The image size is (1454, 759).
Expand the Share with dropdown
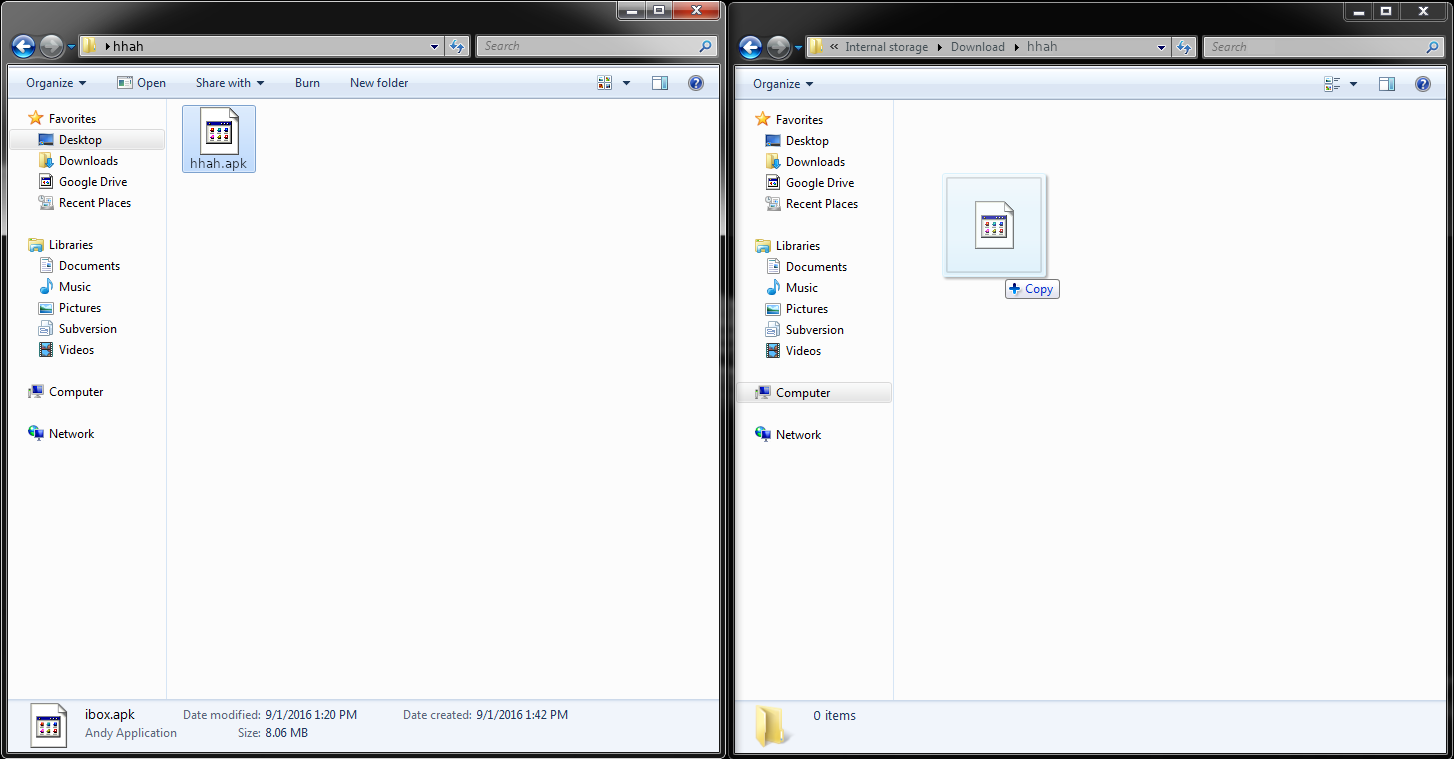tap(229, 83)
